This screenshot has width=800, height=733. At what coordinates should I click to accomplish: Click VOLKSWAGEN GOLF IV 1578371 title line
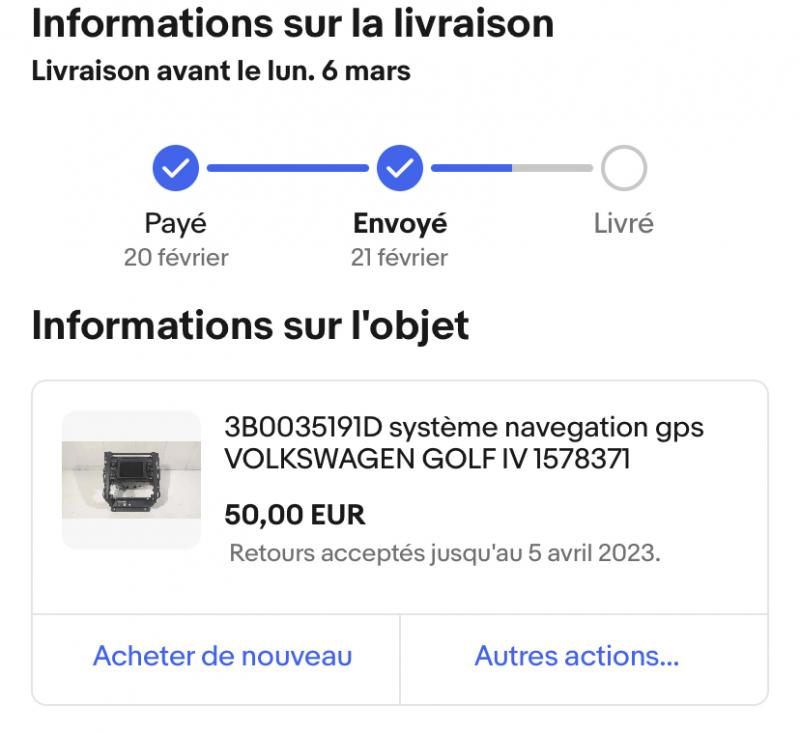pyautogui.click(x=427, y=459)
